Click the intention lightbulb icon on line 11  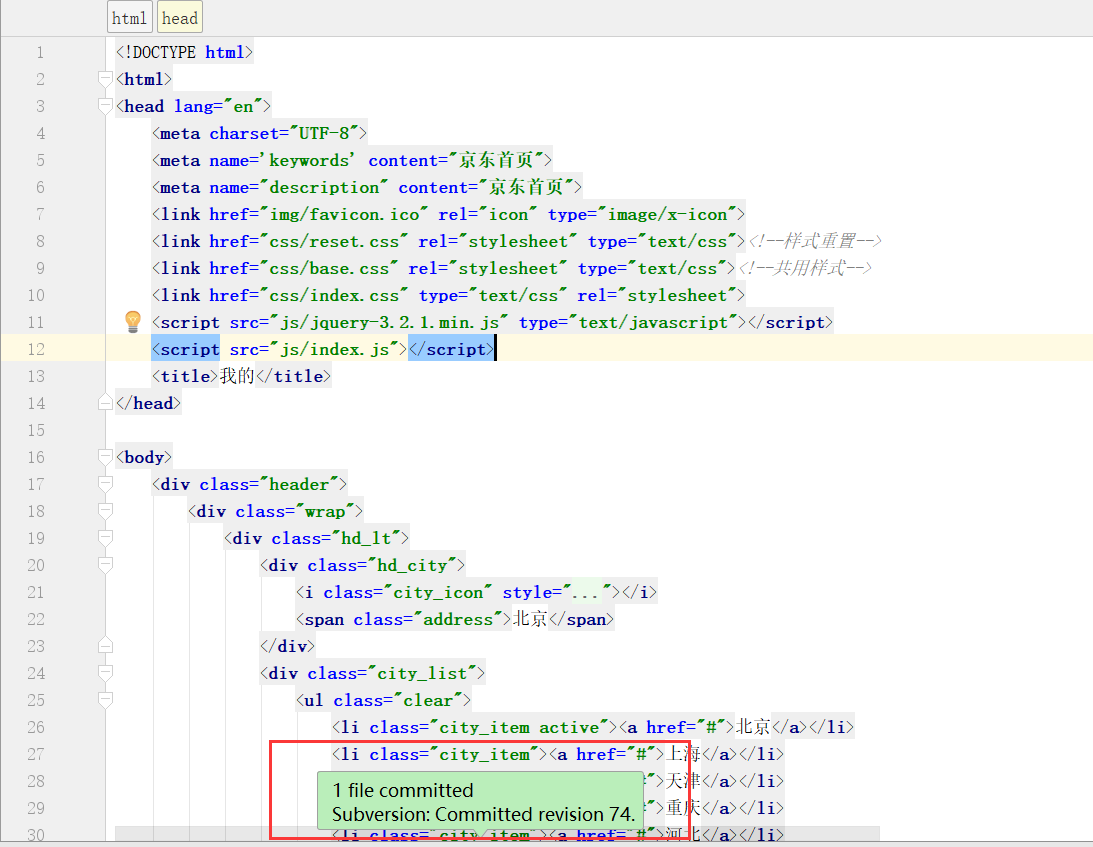132,321
